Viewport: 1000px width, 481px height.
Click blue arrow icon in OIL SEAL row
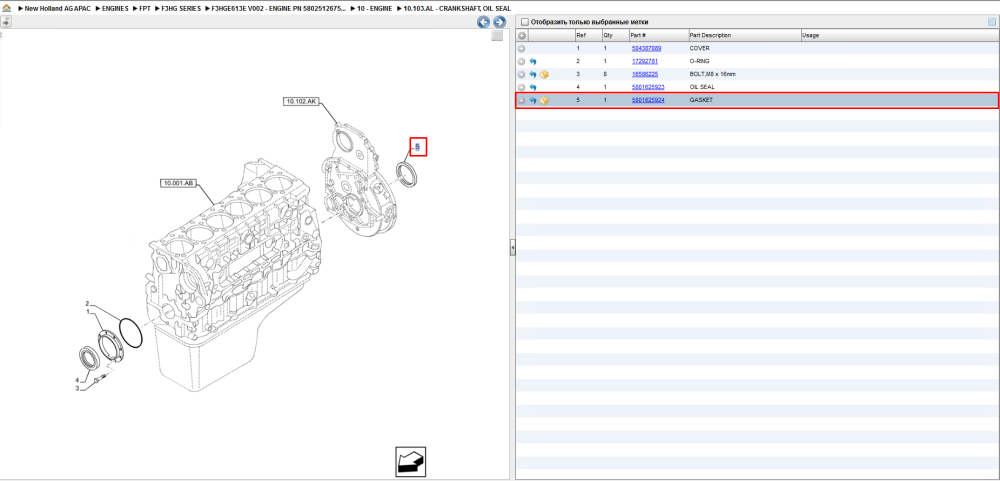pos(533,87)
